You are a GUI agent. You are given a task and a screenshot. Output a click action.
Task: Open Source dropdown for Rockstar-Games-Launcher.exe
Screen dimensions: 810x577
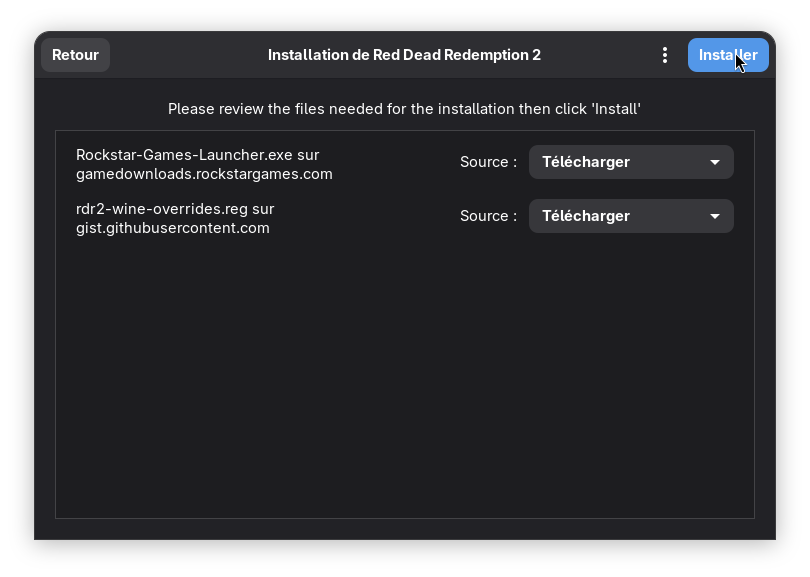(x=631, y=162)
